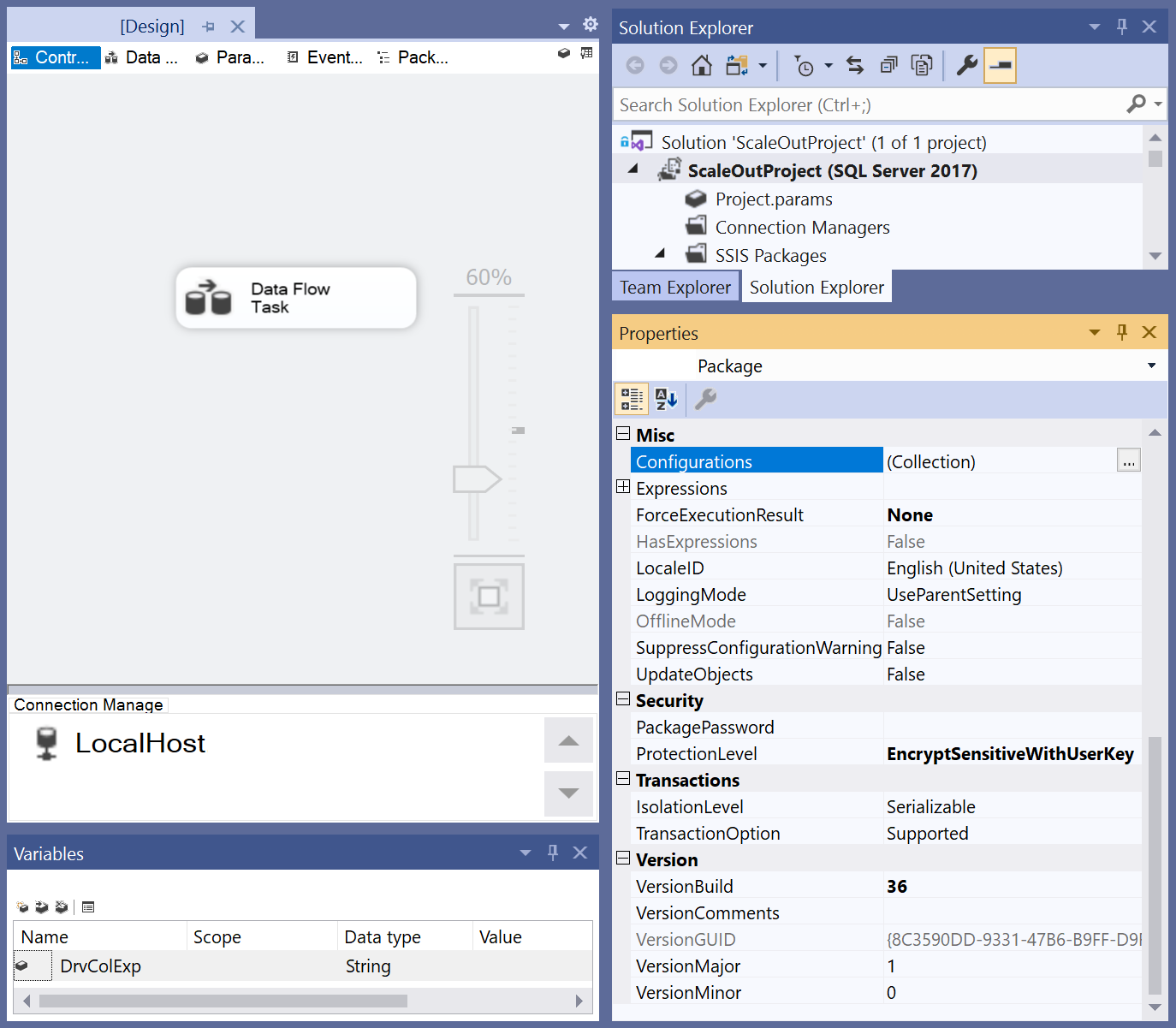1176x1028 pixels.
Task: Open Properties pages via the wrench icon
Action: 966,65
